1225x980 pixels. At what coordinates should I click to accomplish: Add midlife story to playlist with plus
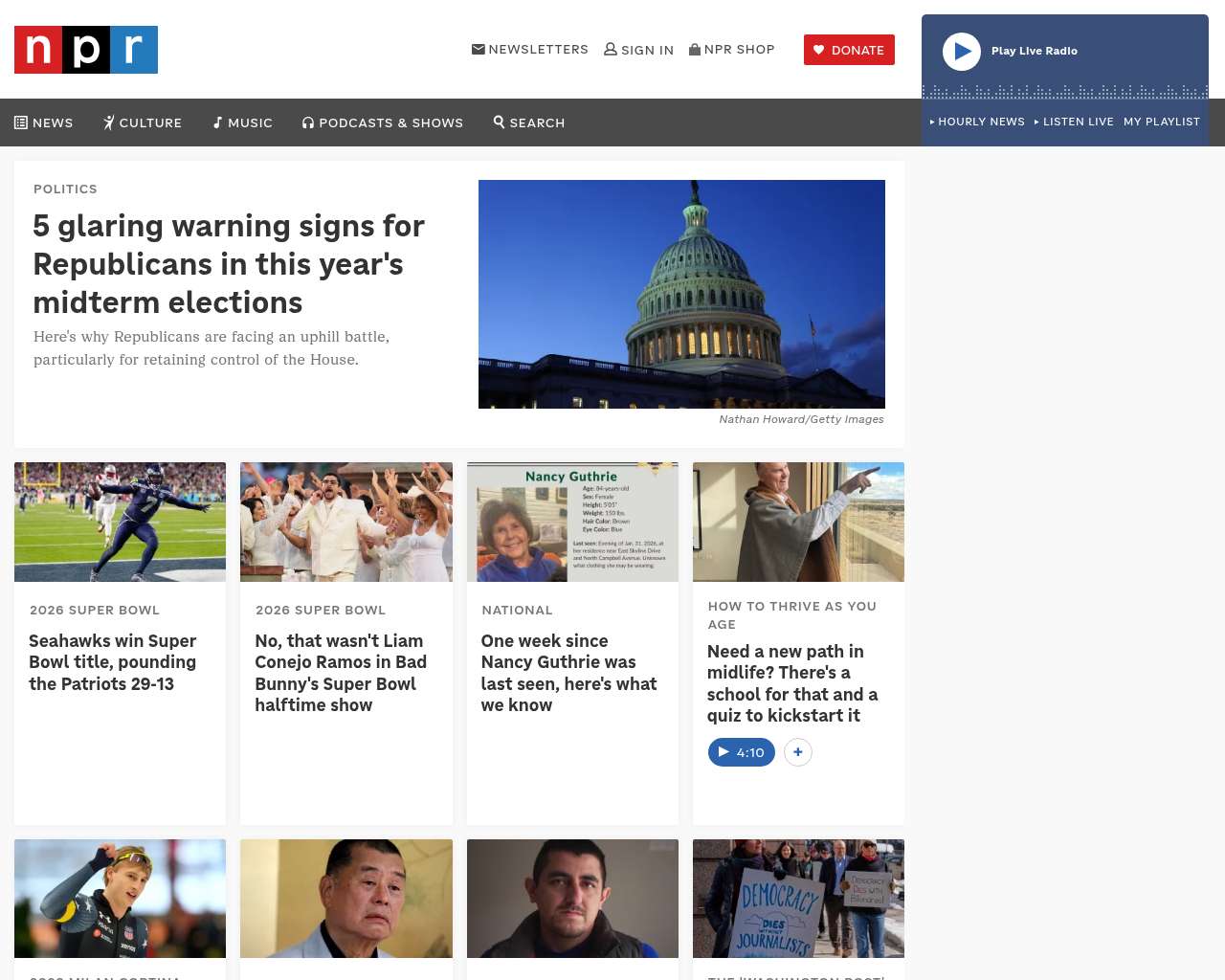798,752
